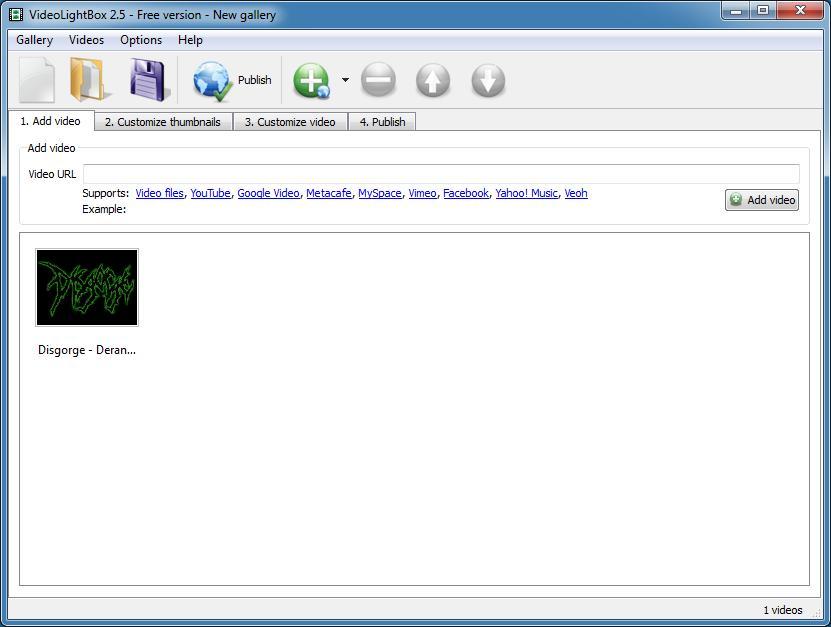Image resolution: width=831 pixels, height=627 pixels.
Task: Remove video with the gray minus icon
Action: (x=378, y=80)
